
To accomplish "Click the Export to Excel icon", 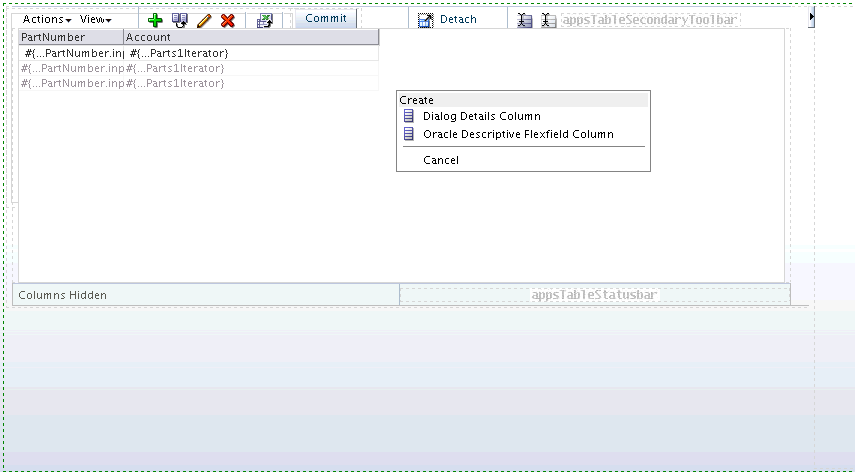I will coord(264,21).
